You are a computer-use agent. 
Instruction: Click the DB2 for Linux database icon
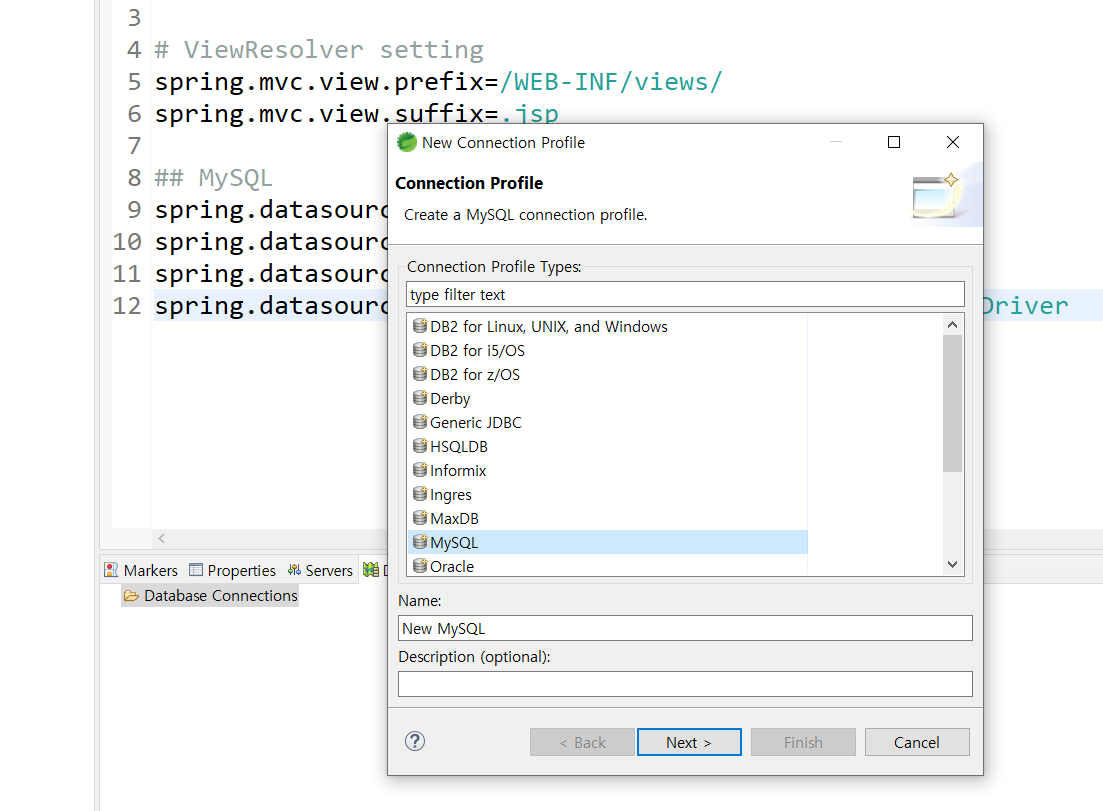[420, 326]
